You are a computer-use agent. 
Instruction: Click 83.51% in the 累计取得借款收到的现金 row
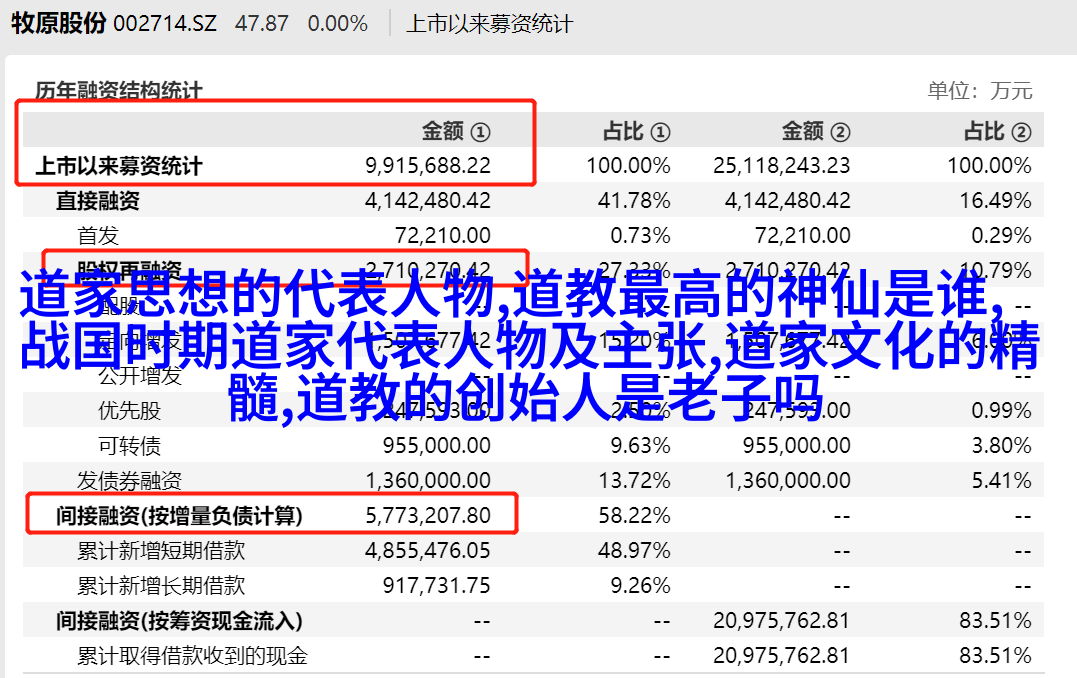tap(995, 656)
